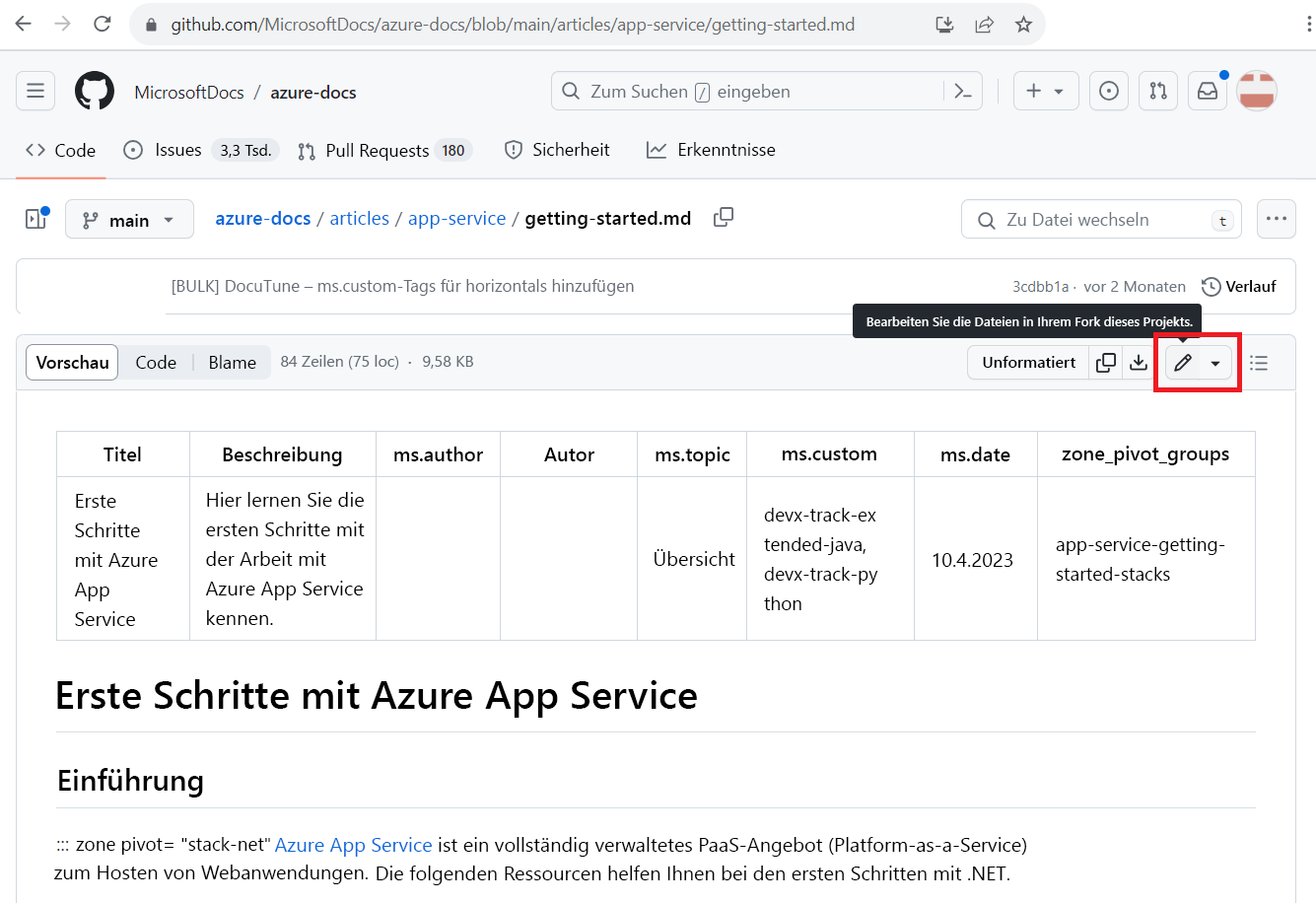Screen dimensions: 1316x903
Task: Go to app-service folder breadcrumb
Action: 457,218
